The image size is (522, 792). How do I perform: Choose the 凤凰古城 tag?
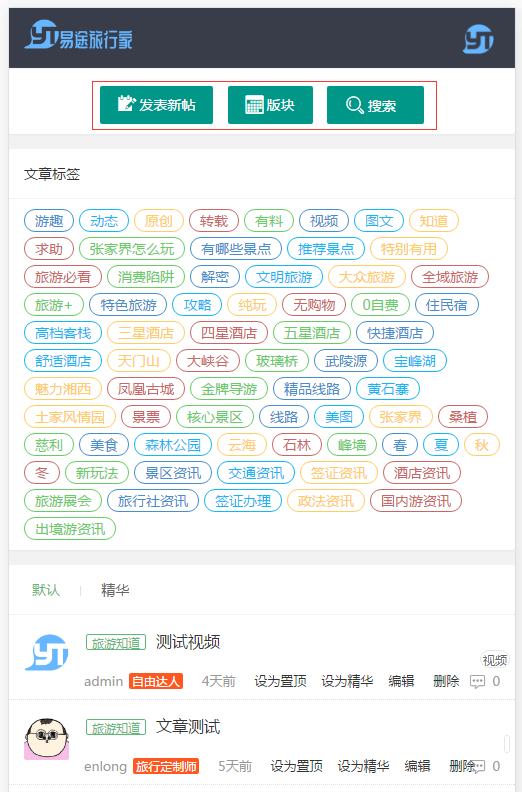(146, 389)
